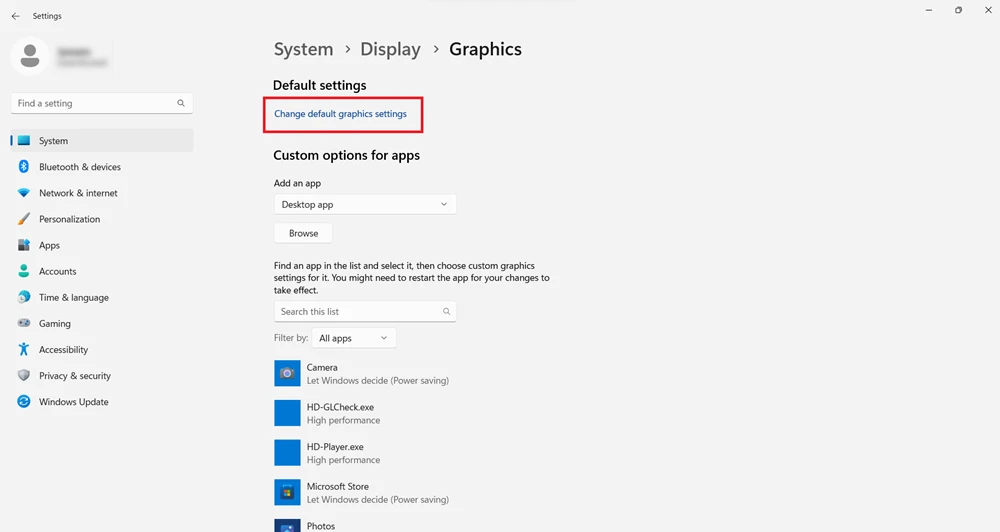Click the Privacy & security shield icon
This screenshot has width=1000, height=532.
[x=24, y=375]
